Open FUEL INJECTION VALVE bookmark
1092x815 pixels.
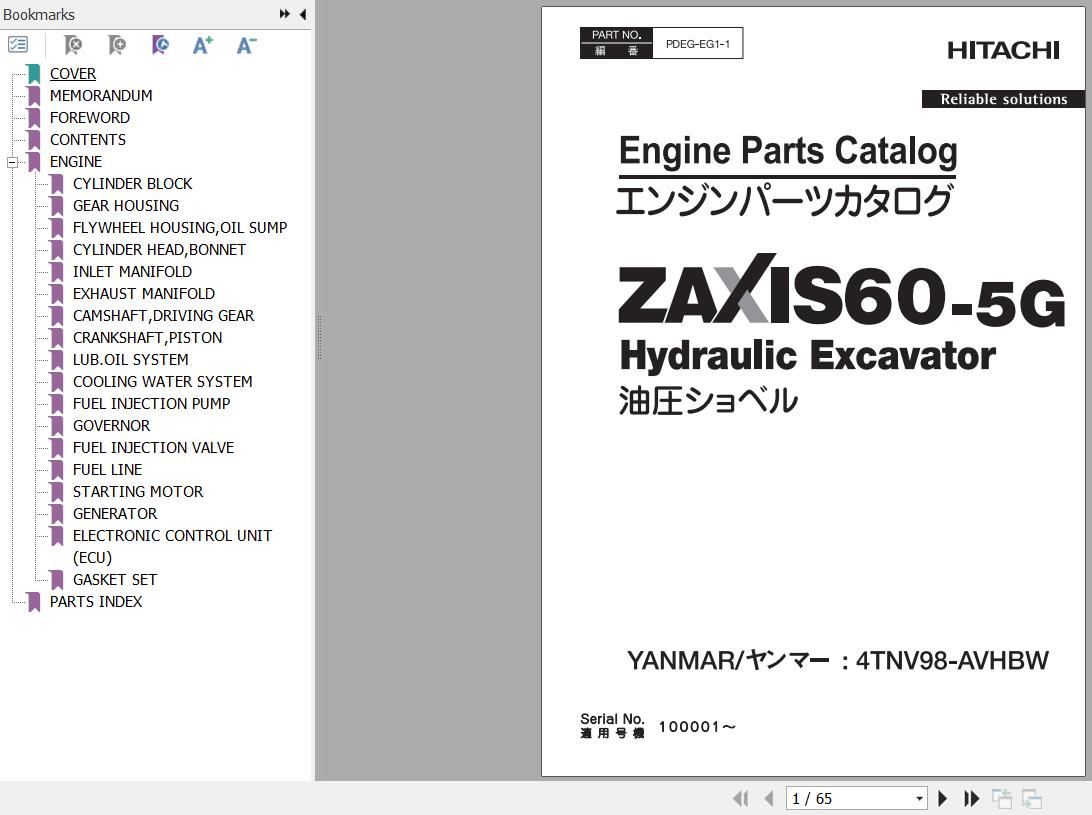click(153, 448)
